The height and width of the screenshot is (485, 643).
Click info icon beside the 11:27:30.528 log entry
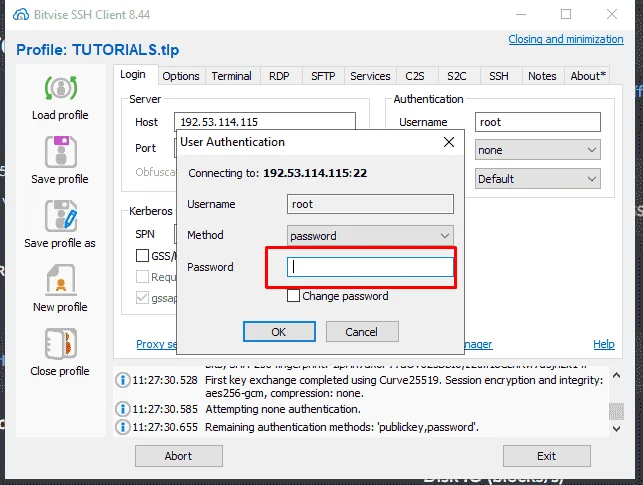pos(122,380)
